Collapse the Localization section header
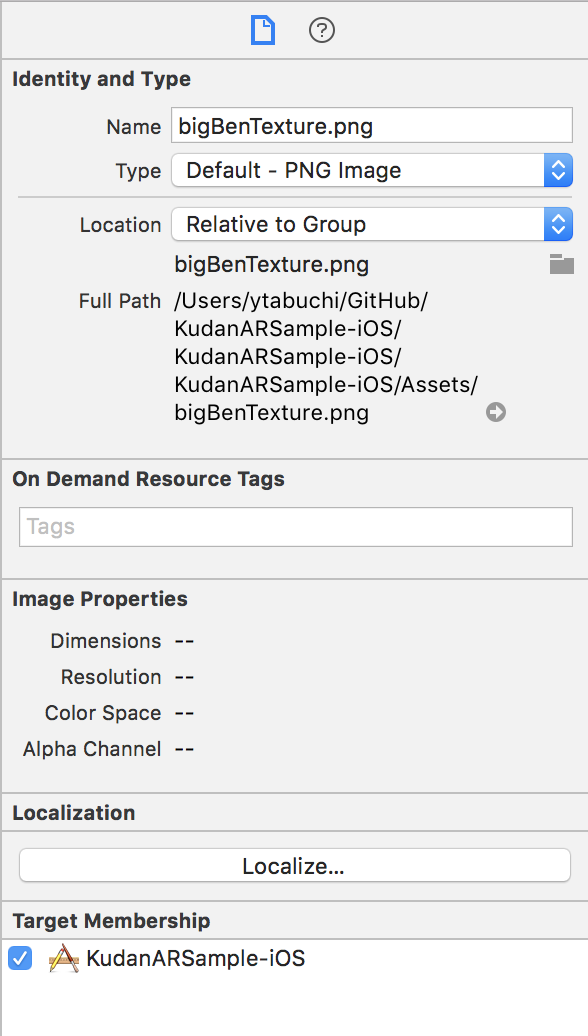588x1036 pixels. point(74,813)
